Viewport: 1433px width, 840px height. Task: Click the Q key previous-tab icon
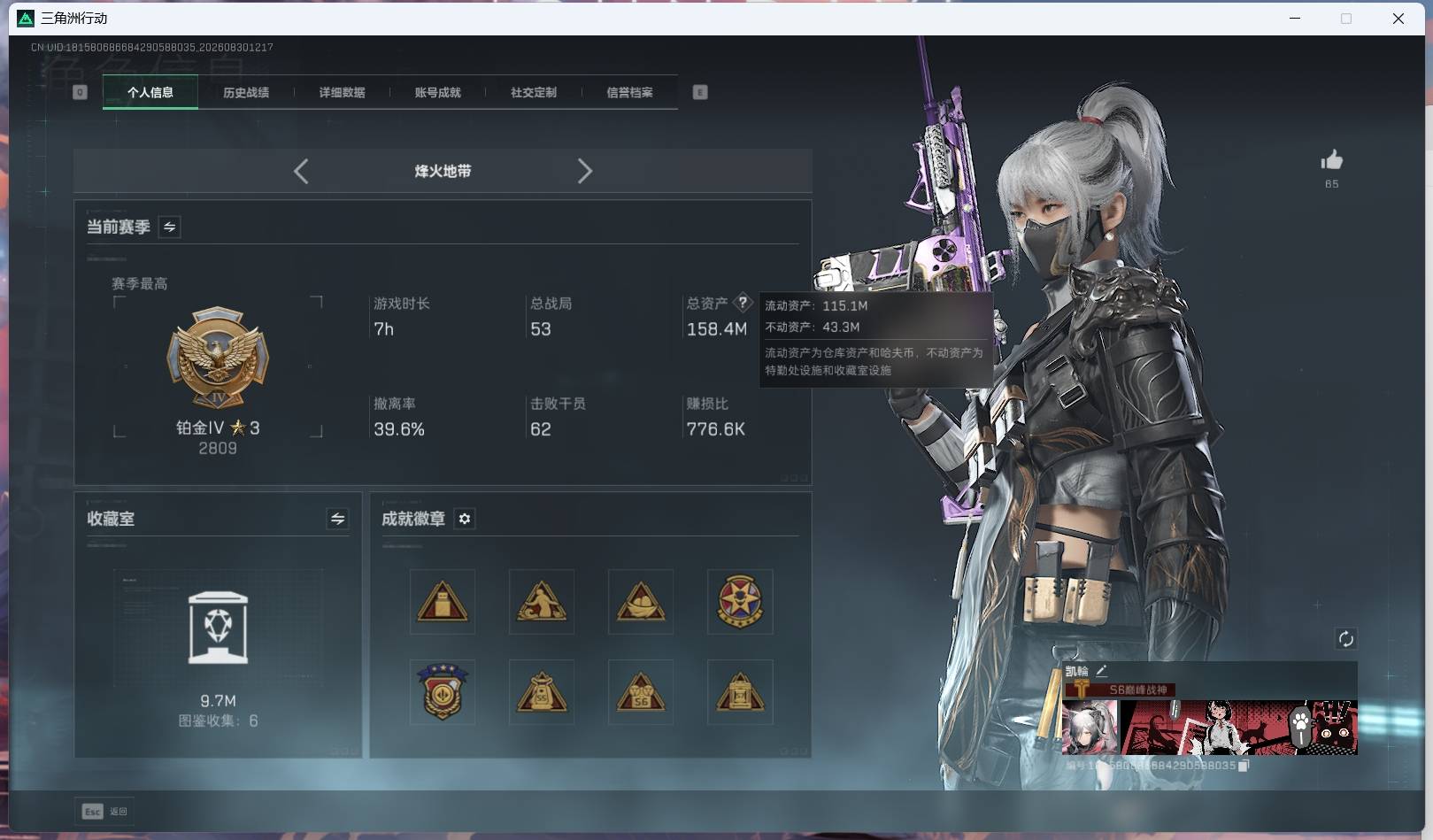[x=80, y=92]
